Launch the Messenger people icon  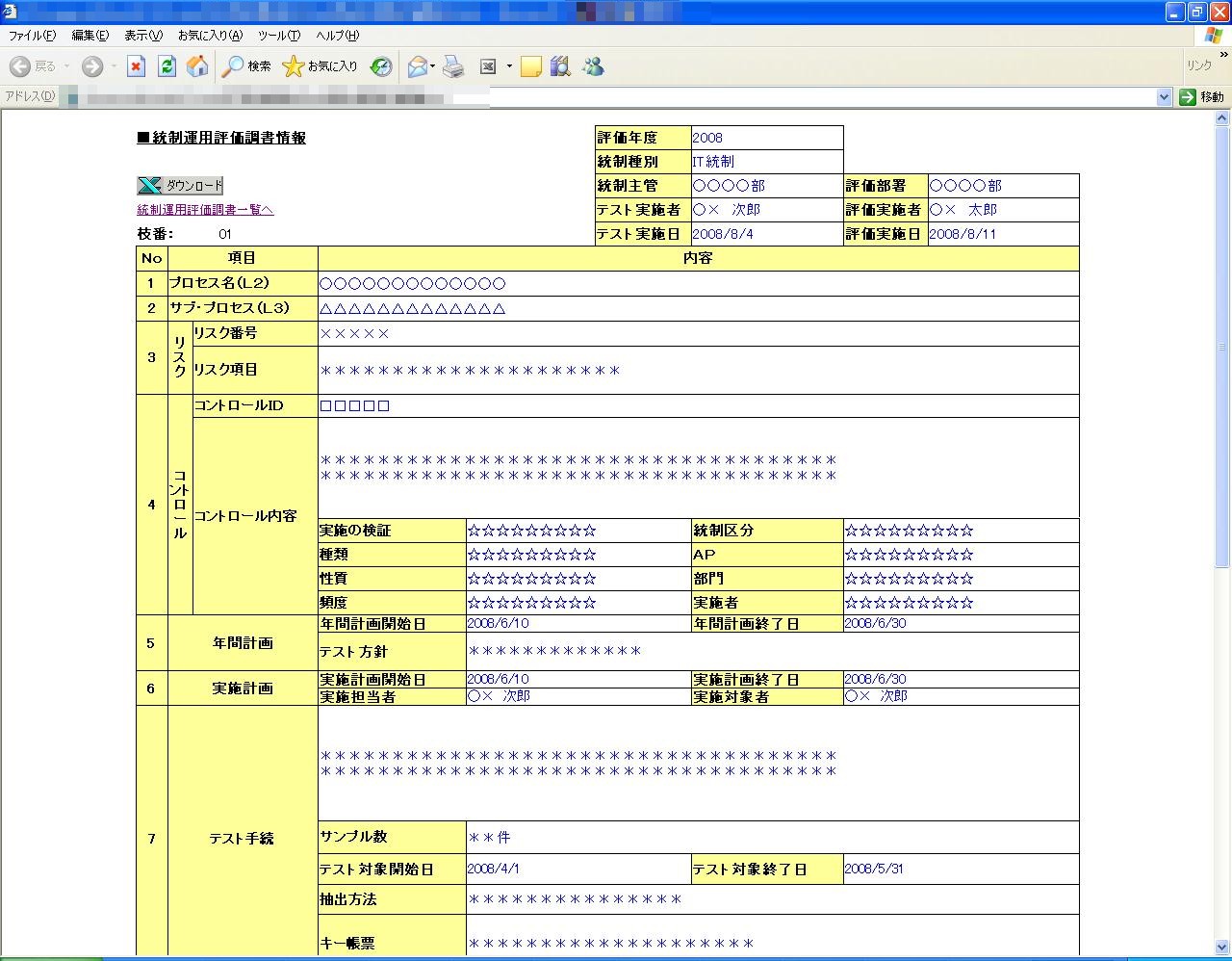pyautogui.click(x=593, y=66)
